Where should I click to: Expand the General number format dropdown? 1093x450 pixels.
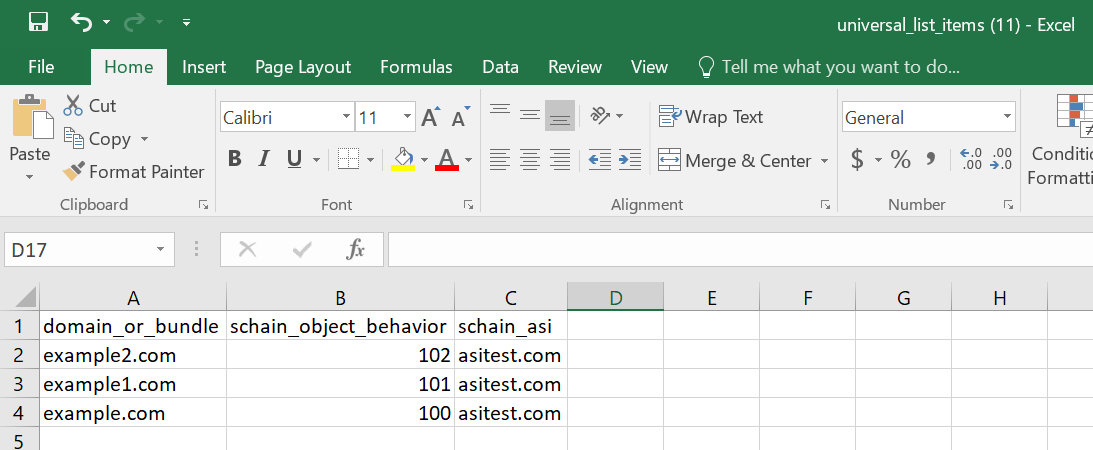point(1006,117)
